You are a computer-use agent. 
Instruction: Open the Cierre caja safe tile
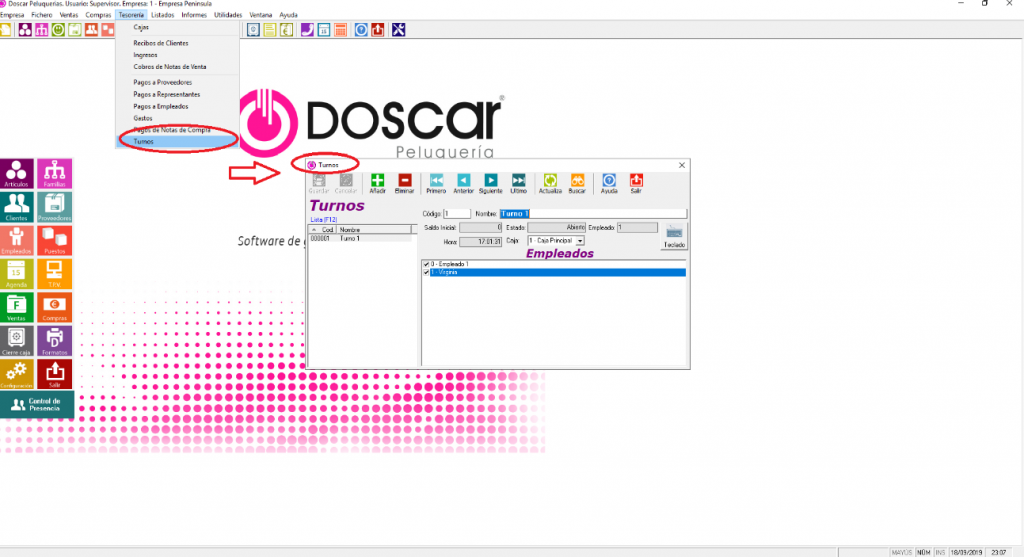pos(16,340)
